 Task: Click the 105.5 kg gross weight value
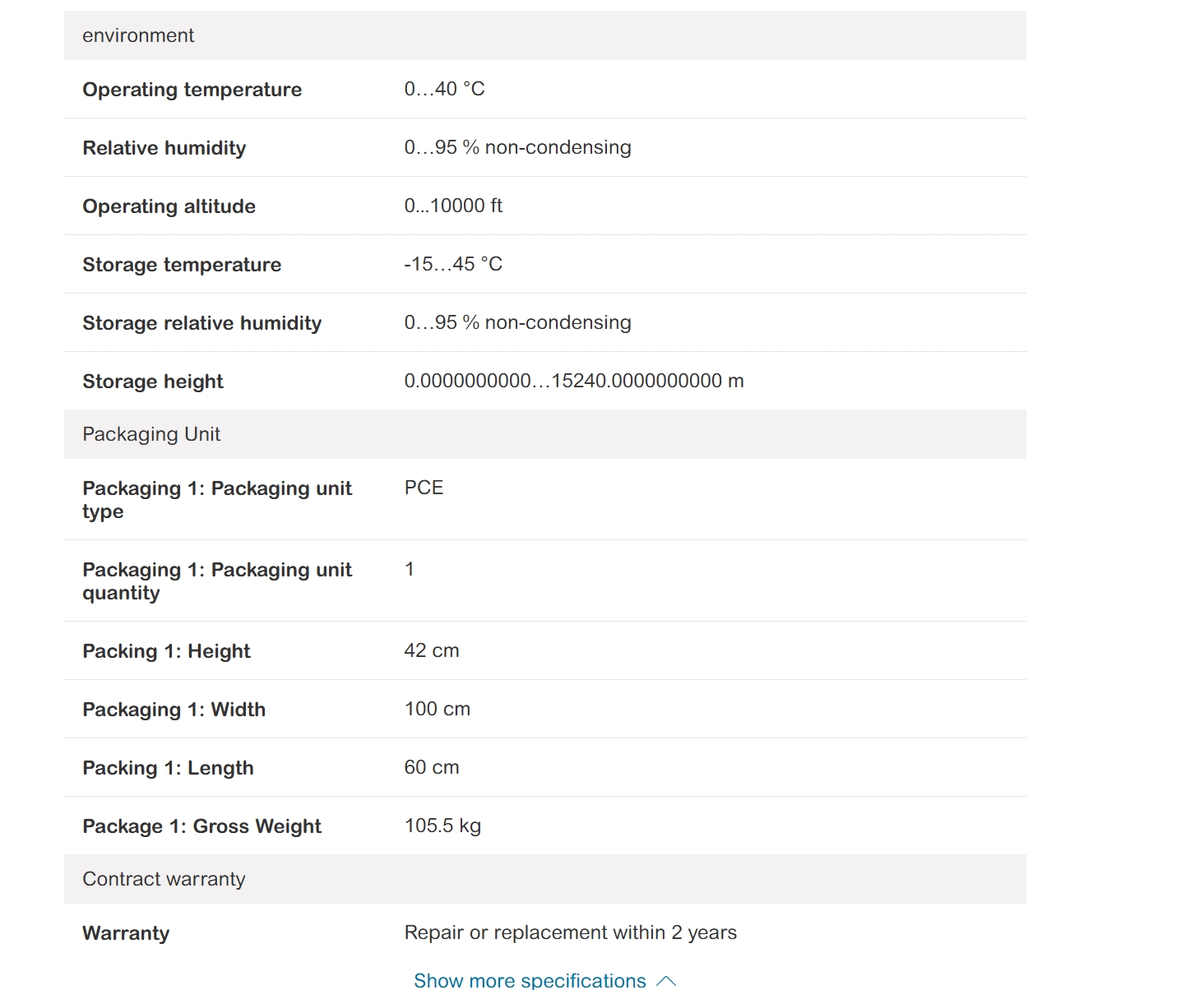[442, 826]
